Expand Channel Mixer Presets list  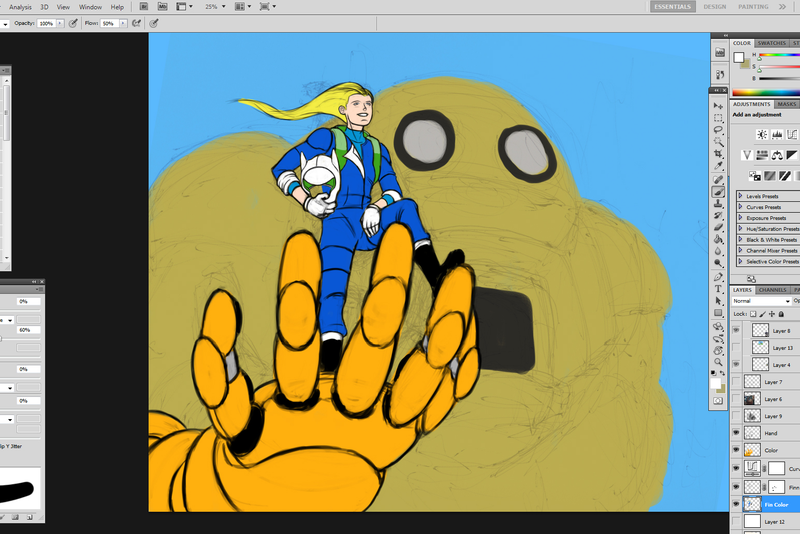click(740, 250)
